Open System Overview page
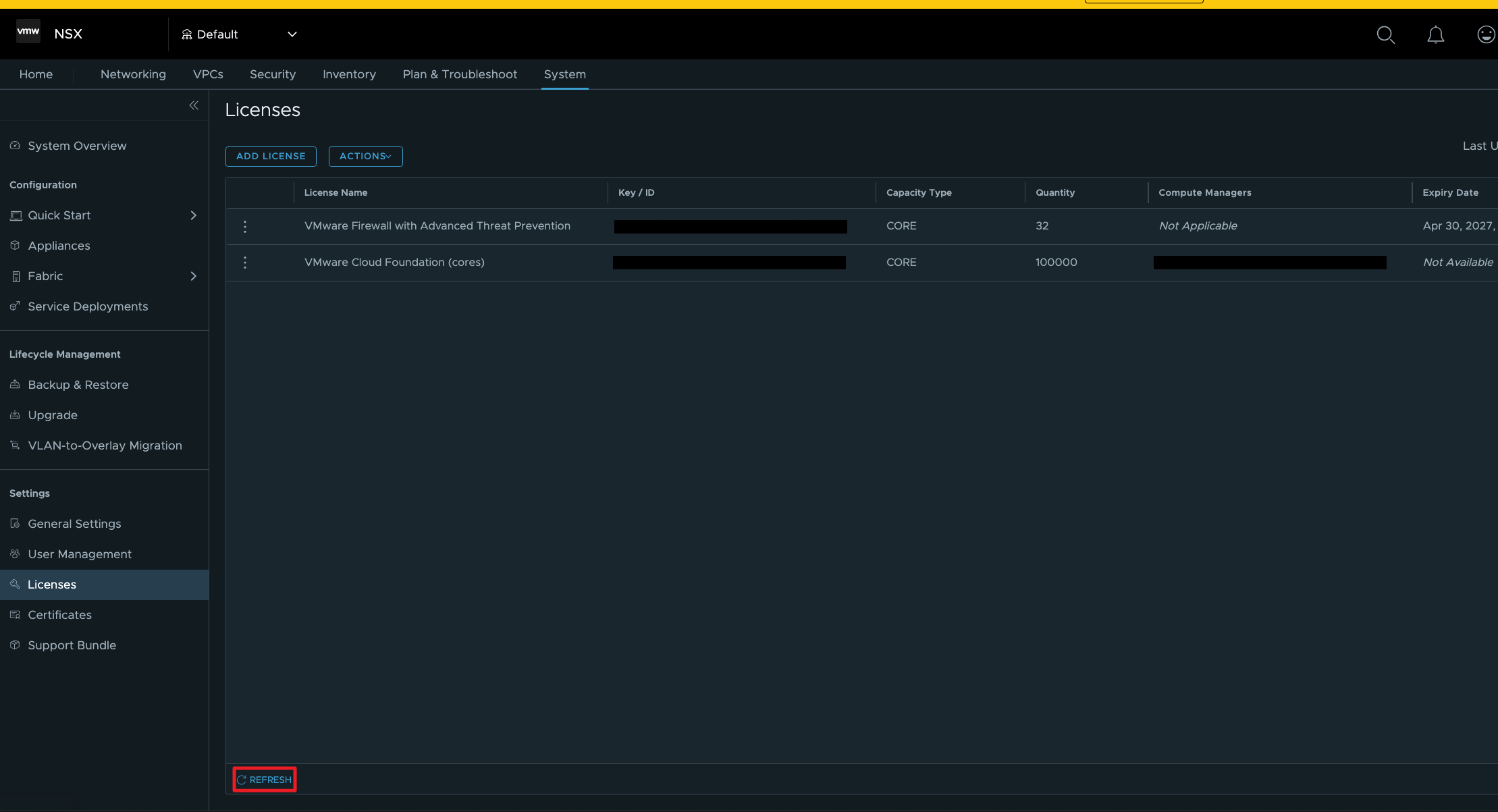 point(77,146)
